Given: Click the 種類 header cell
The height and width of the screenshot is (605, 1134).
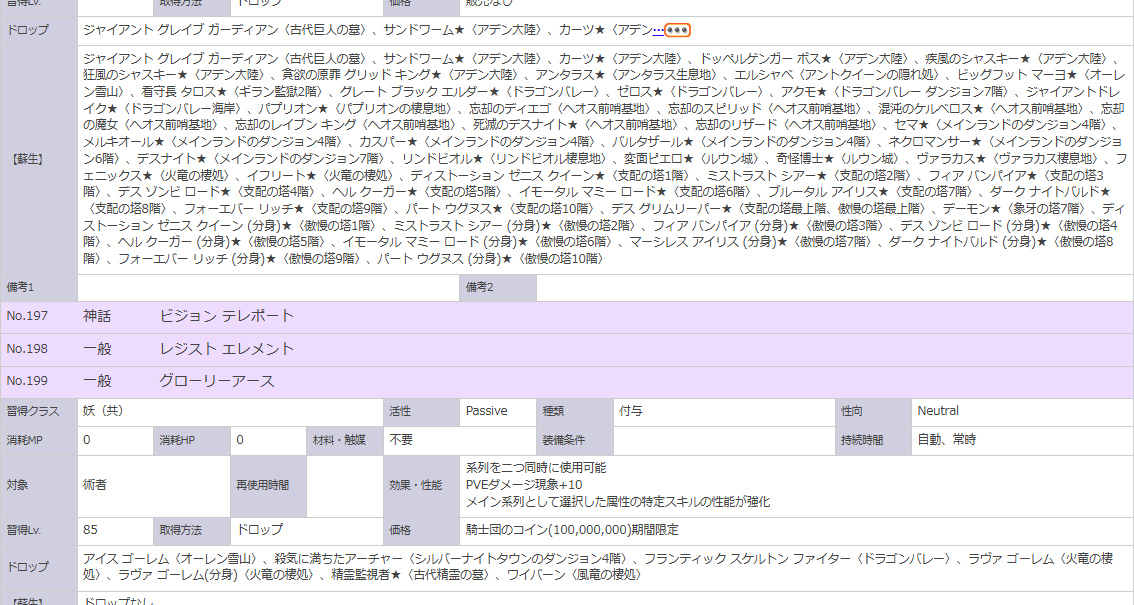Looking at the screenshot, I should (574, 411).
